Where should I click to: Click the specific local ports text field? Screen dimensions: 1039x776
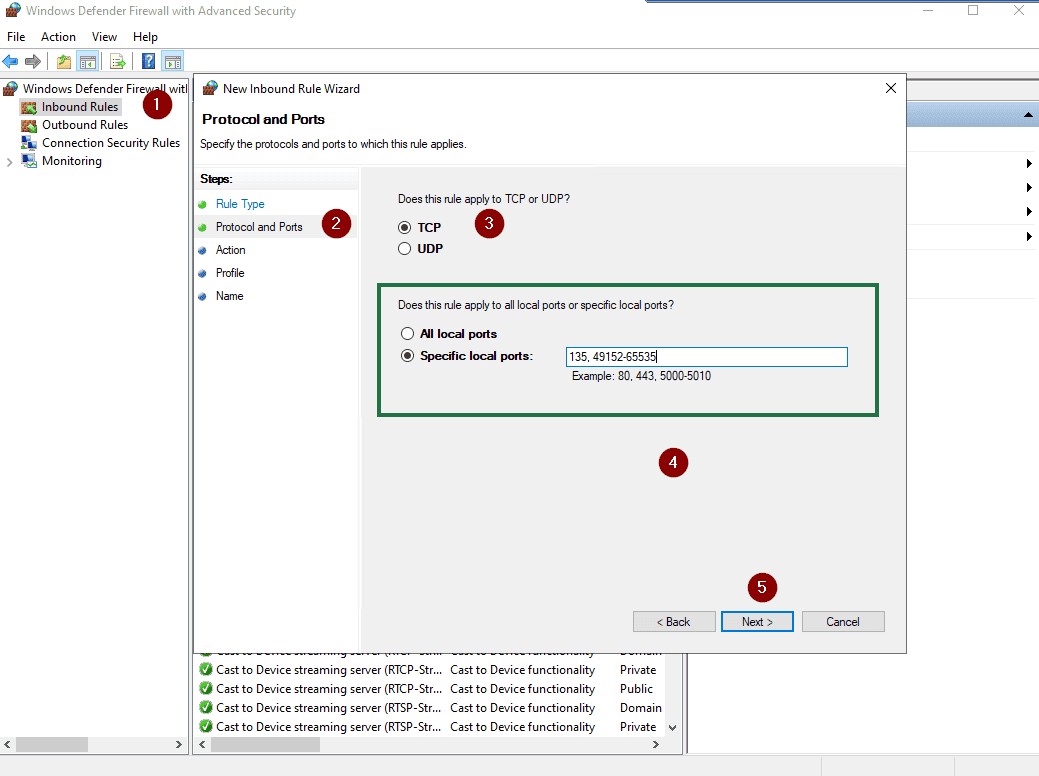point(706,357)
